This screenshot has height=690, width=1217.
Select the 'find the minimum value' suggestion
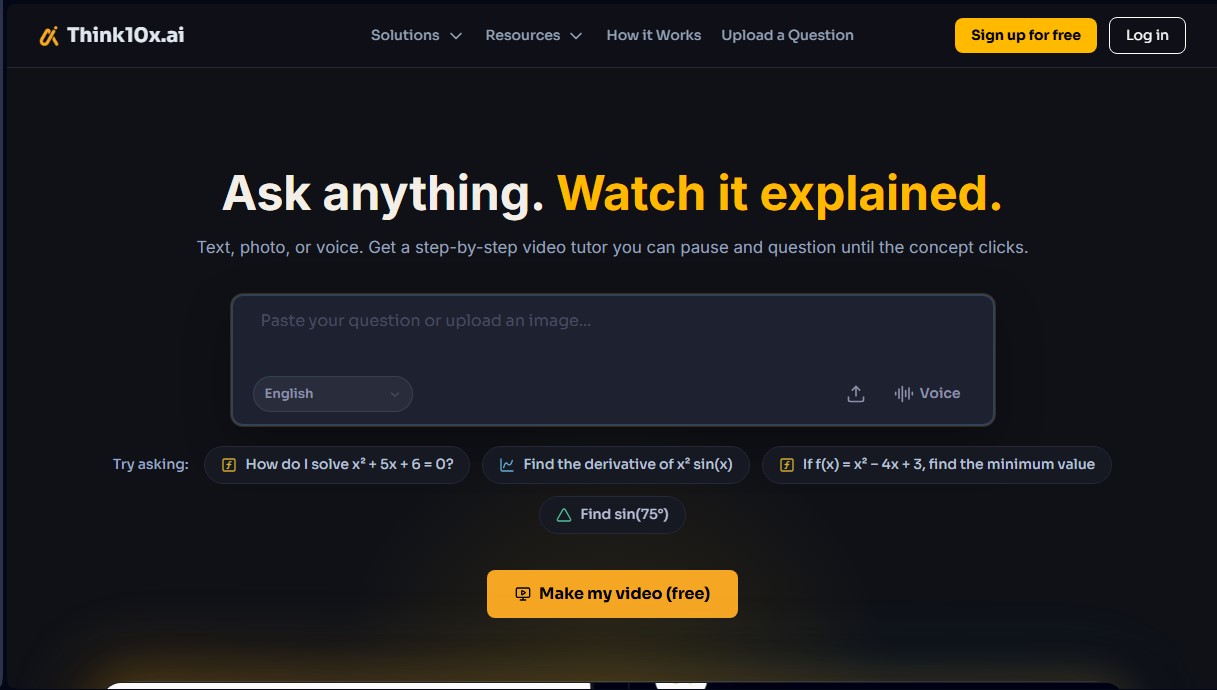(x=936, y=465)
